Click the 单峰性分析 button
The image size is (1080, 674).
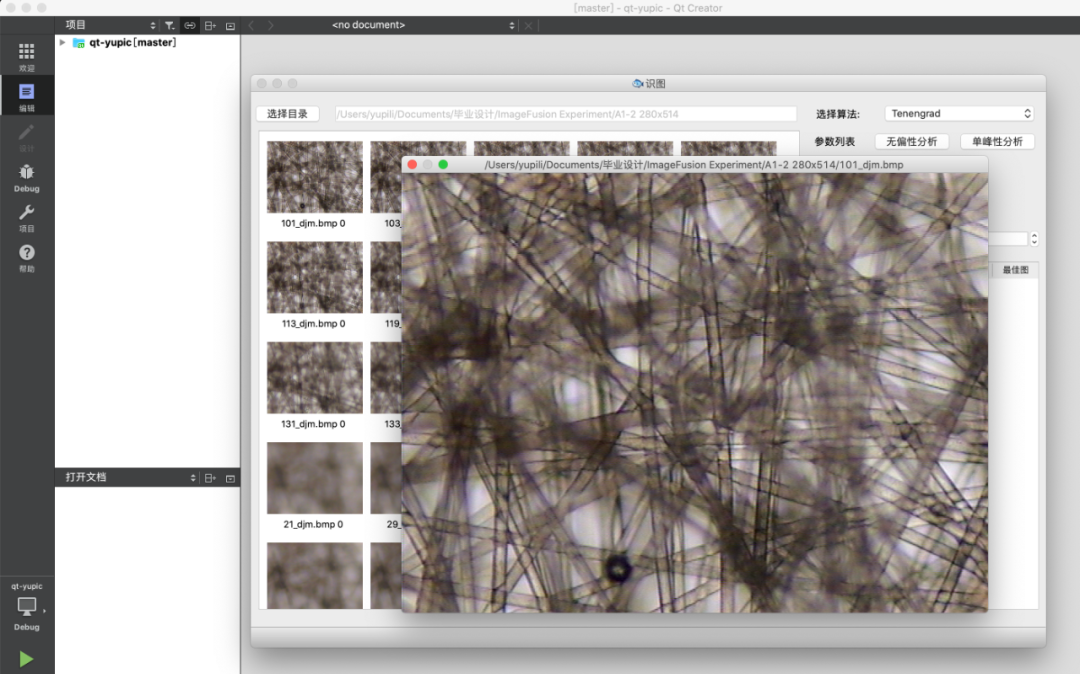[997, 142]
